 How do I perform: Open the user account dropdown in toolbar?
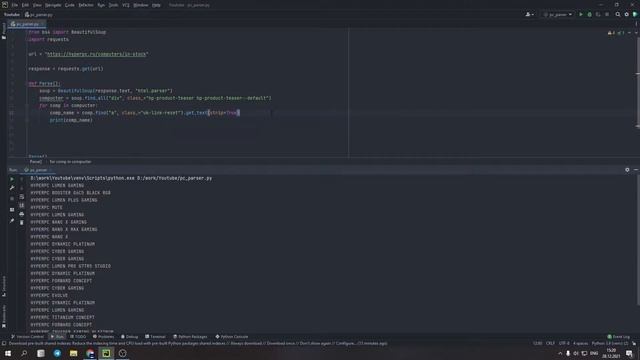point(530,15)
